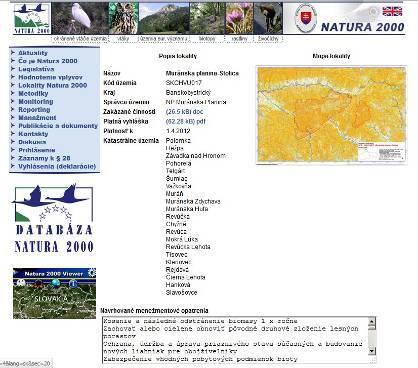Screen dimensions: 418x368
Task: Open the 'chránené vtáčie územia' tab
Action: tap(80, 39)
